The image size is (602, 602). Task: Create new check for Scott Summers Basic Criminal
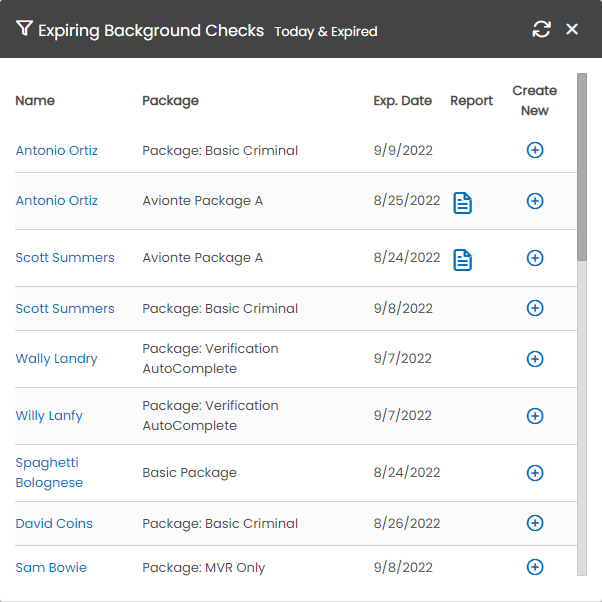(x=535, y=308)
